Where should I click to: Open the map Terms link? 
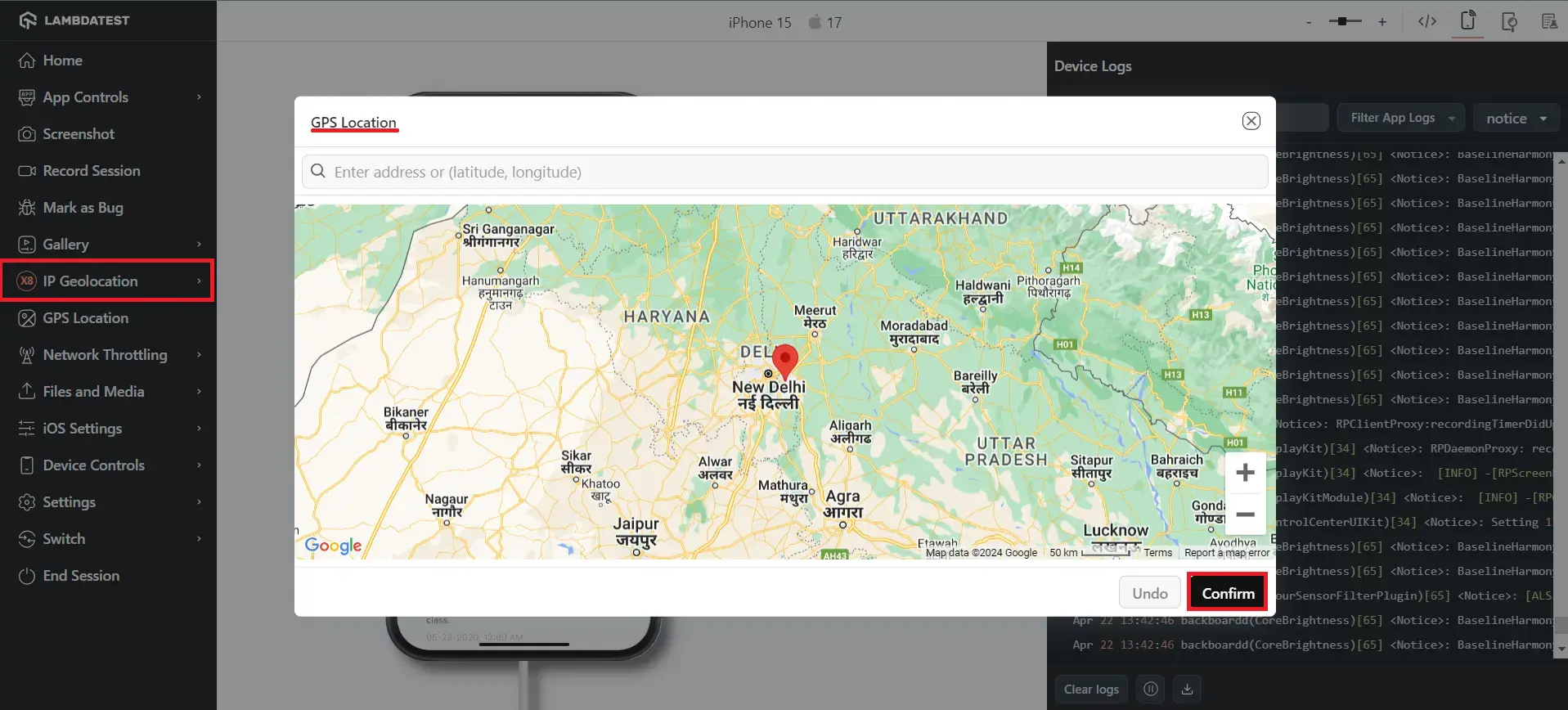pos(1158,553)
